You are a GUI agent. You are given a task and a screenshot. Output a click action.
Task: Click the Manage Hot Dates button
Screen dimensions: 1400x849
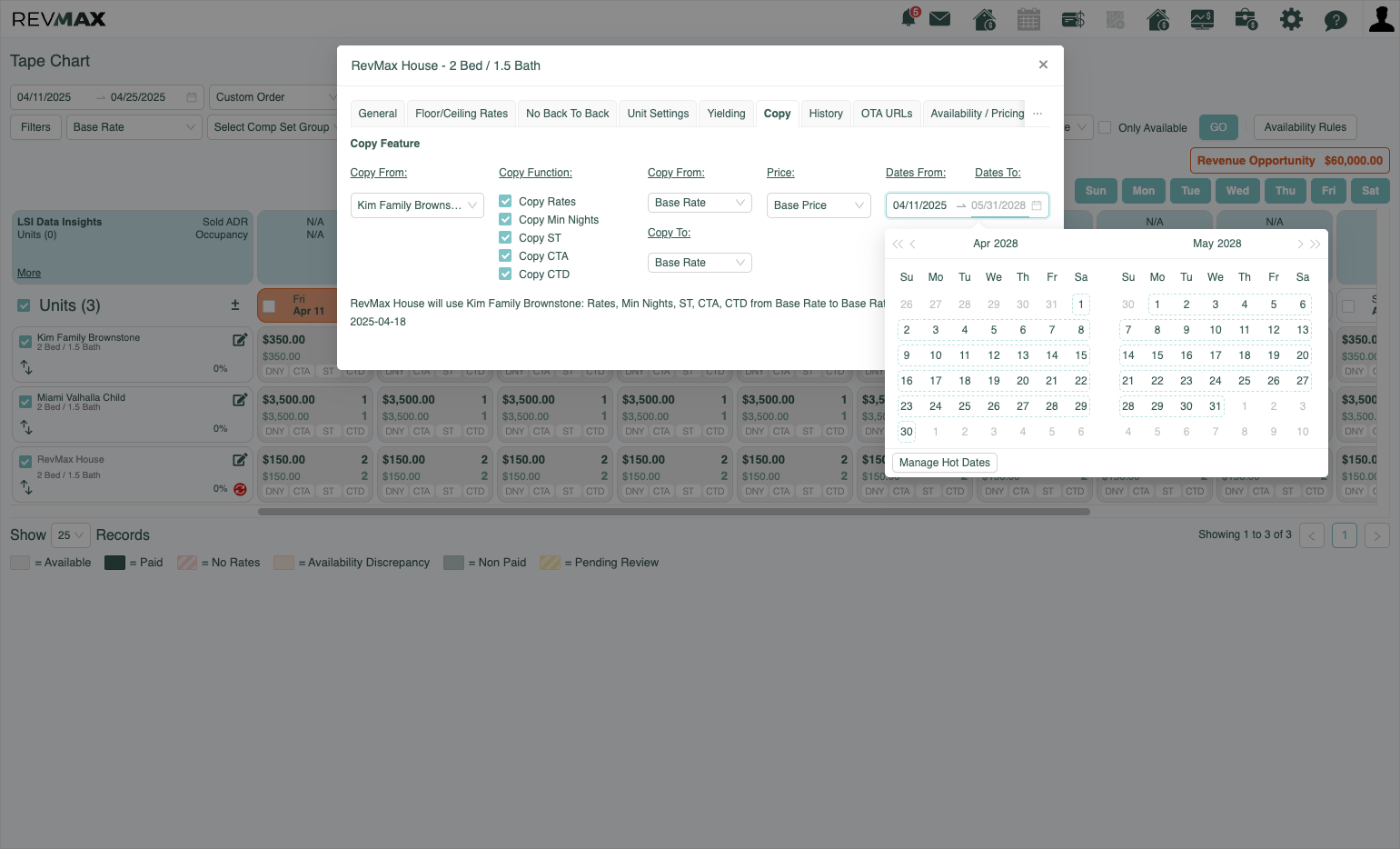coord(945,463)
